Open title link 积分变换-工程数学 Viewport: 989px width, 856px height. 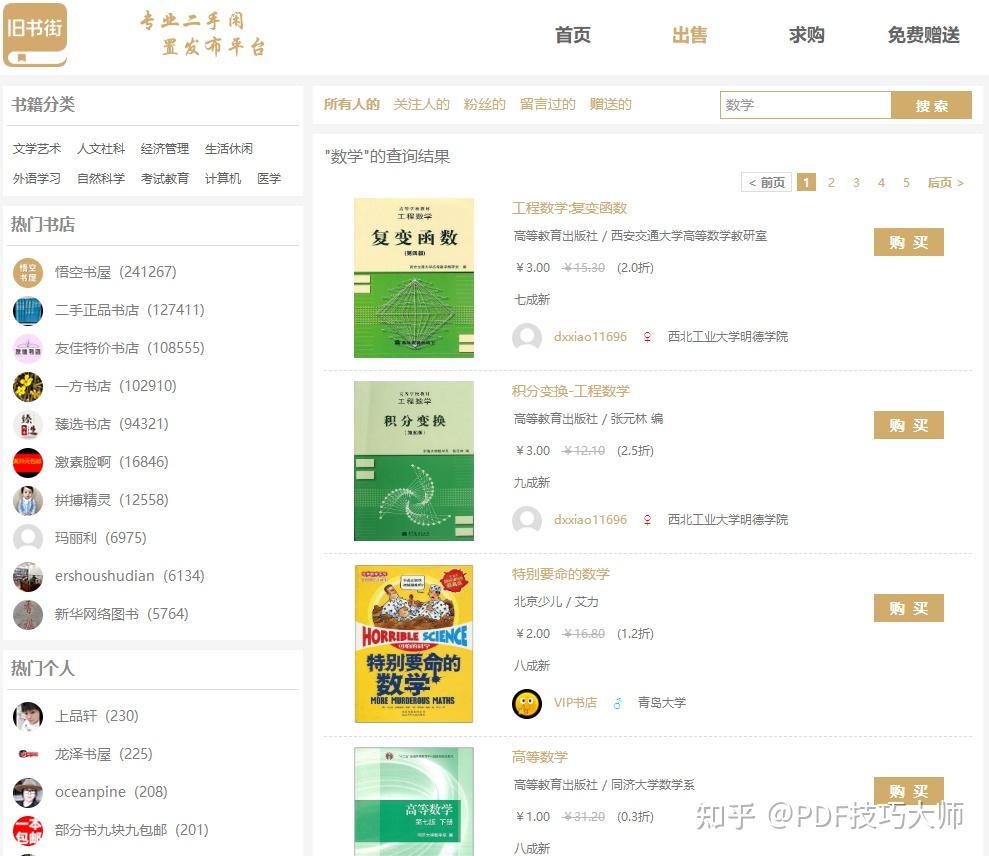(571, 391)
